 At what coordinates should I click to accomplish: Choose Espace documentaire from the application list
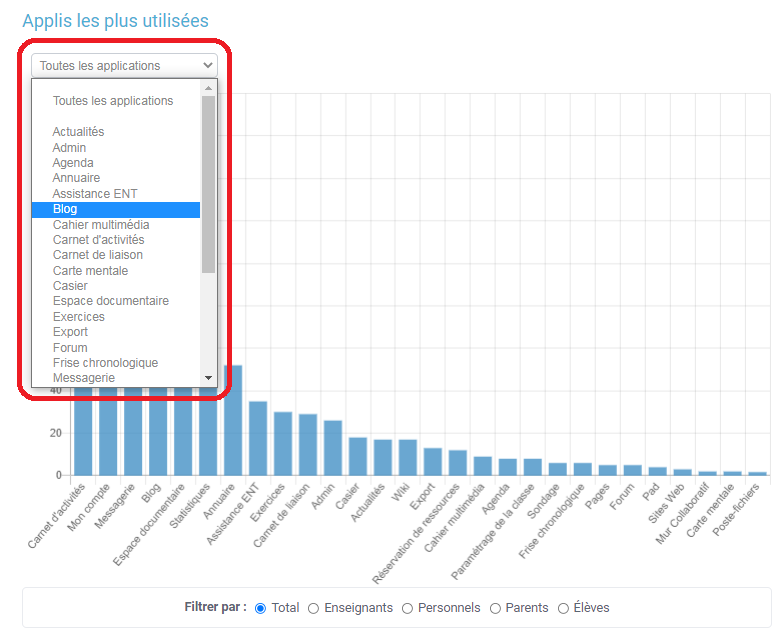(x=116, y=301)
